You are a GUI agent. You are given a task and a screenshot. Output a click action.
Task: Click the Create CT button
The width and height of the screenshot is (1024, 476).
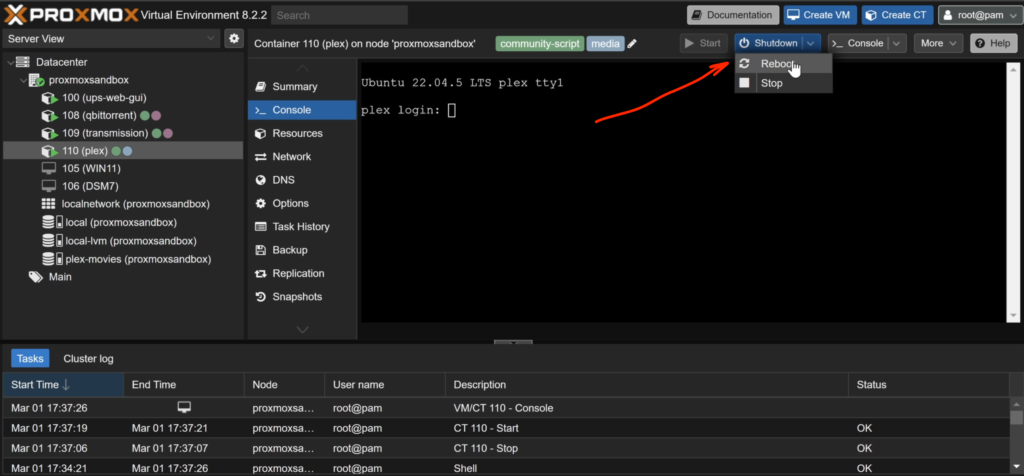click(x=897, y=15)
